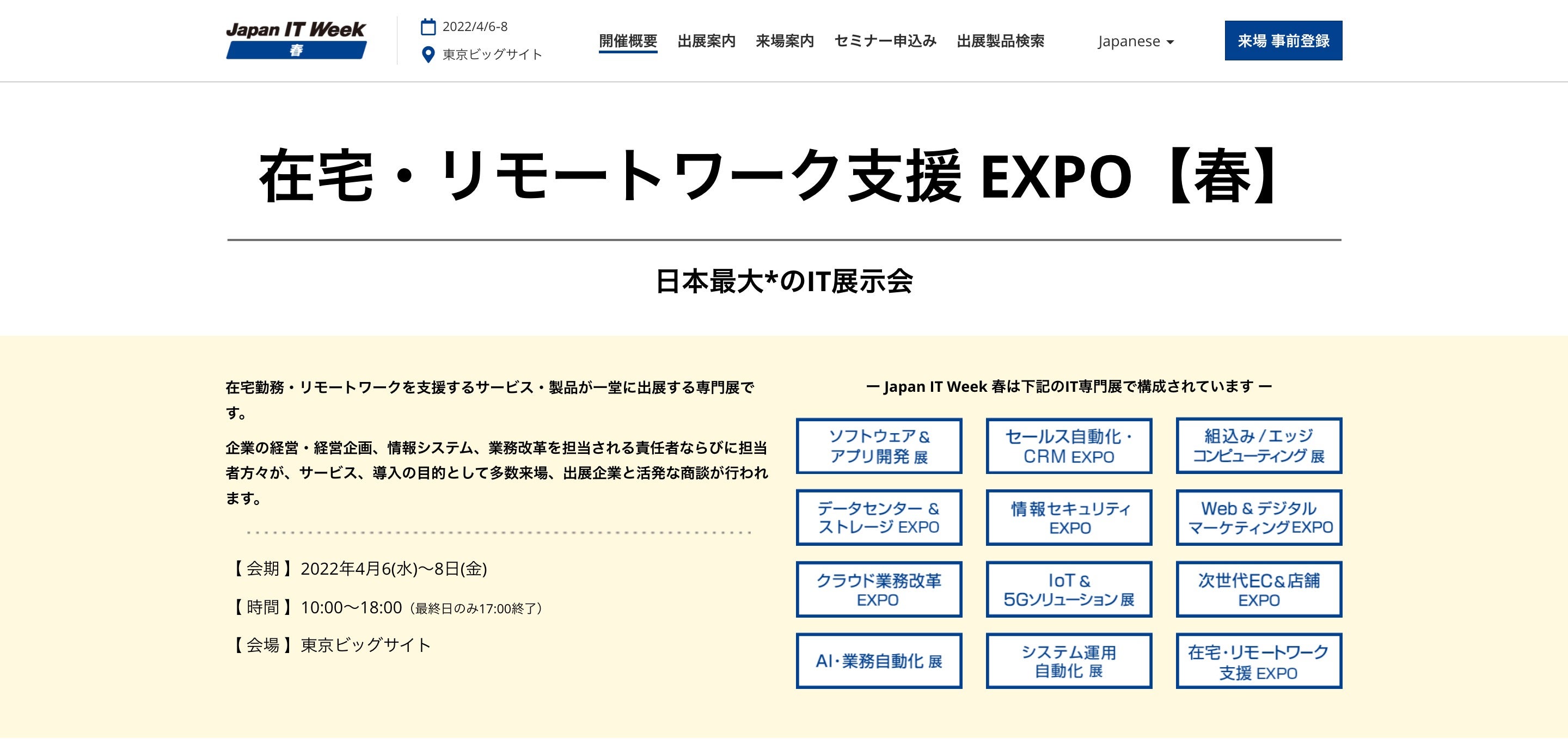Go to the 来場案内 menu
1568x739 pixels.
click(x=785, y=41)
